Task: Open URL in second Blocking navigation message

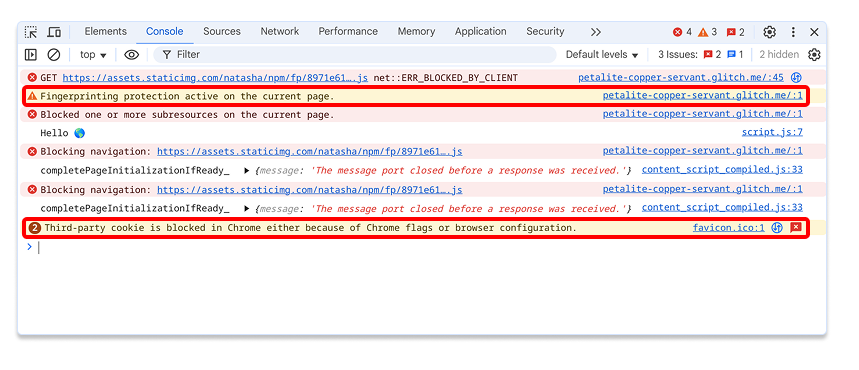Action: (x=310, y=190)
